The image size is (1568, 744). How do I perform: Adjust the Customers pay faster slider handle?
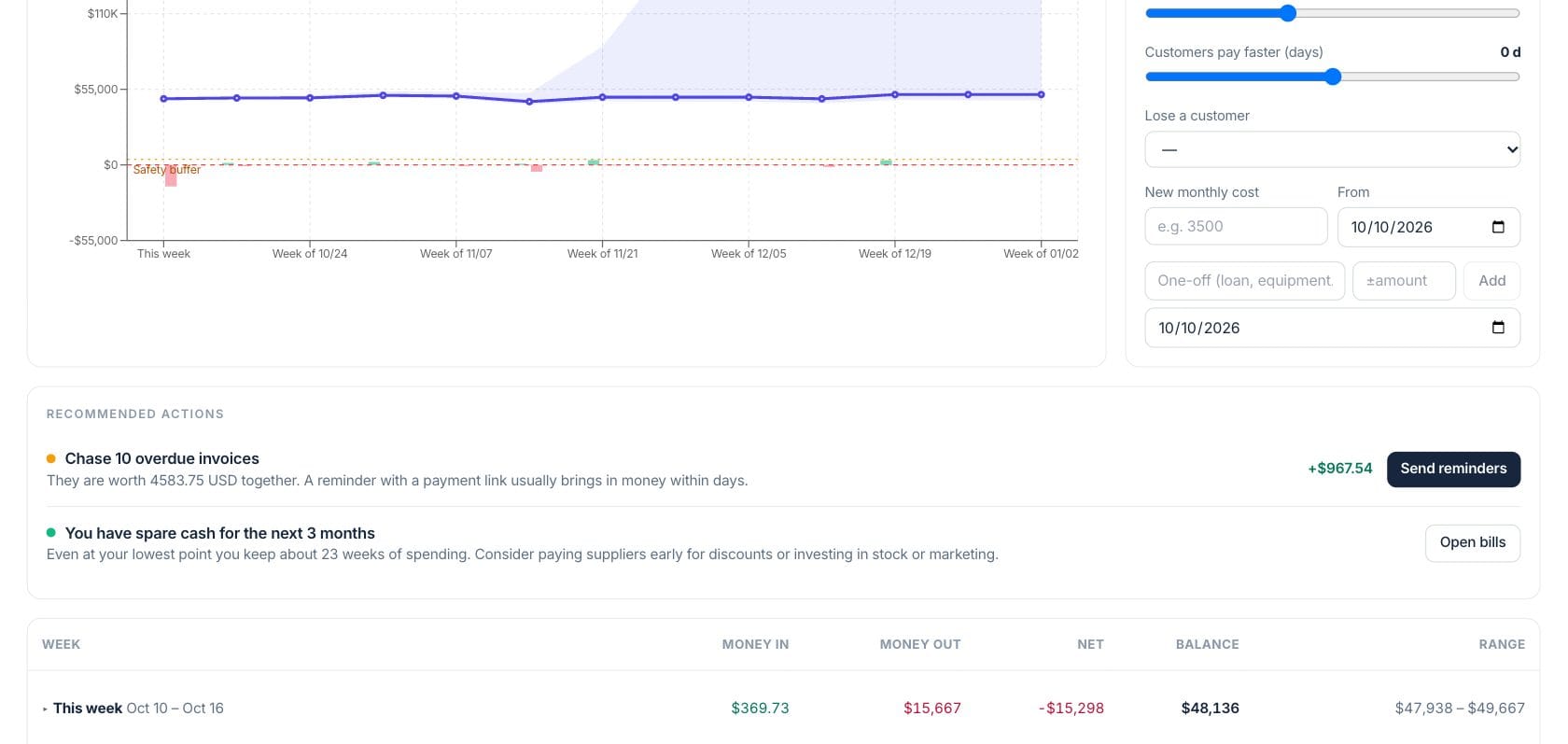coord(1333,77)
